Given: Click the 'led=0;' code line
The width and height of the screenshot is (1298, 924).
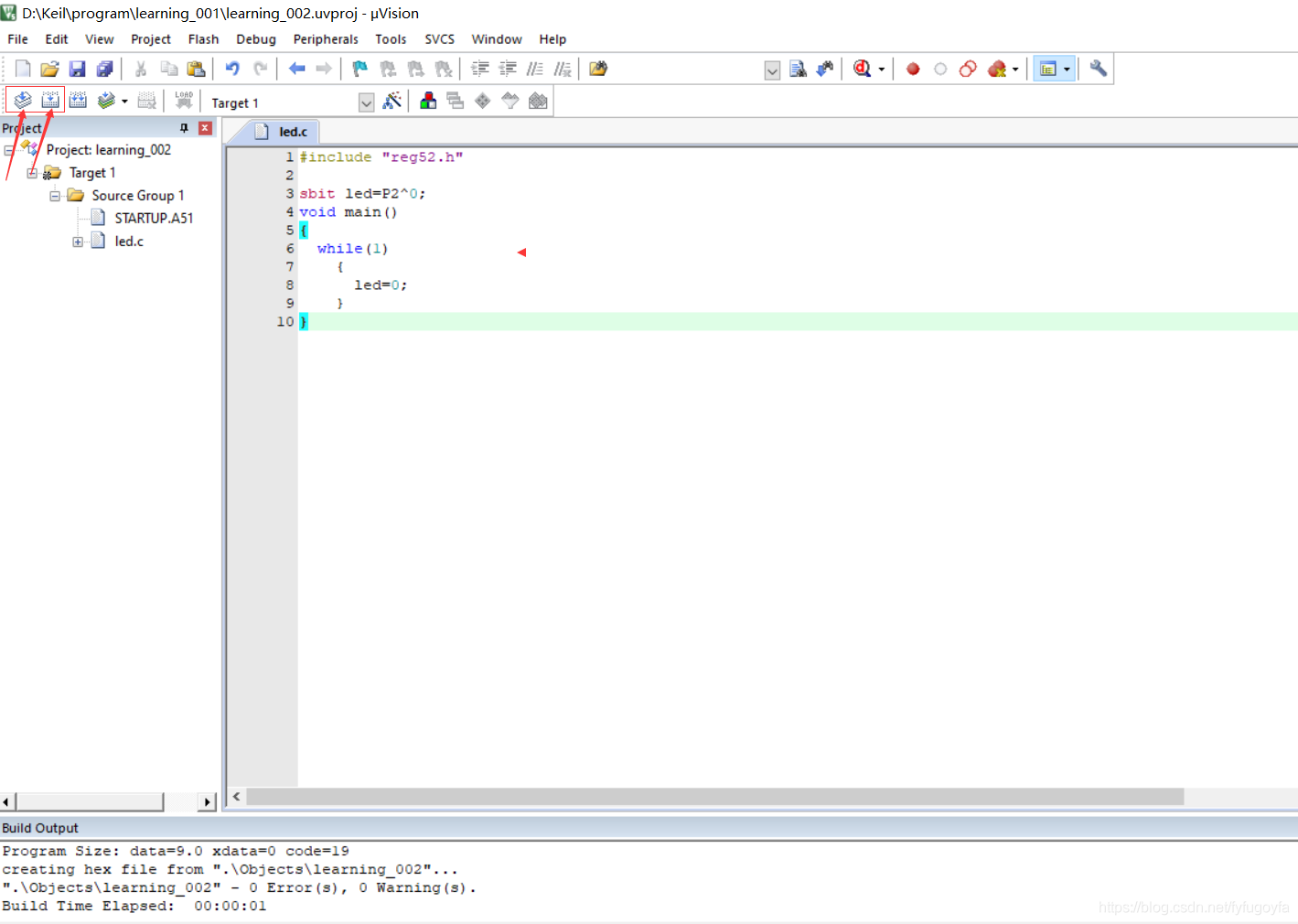Looking at the screenshot, I should (x=381, y=285).
